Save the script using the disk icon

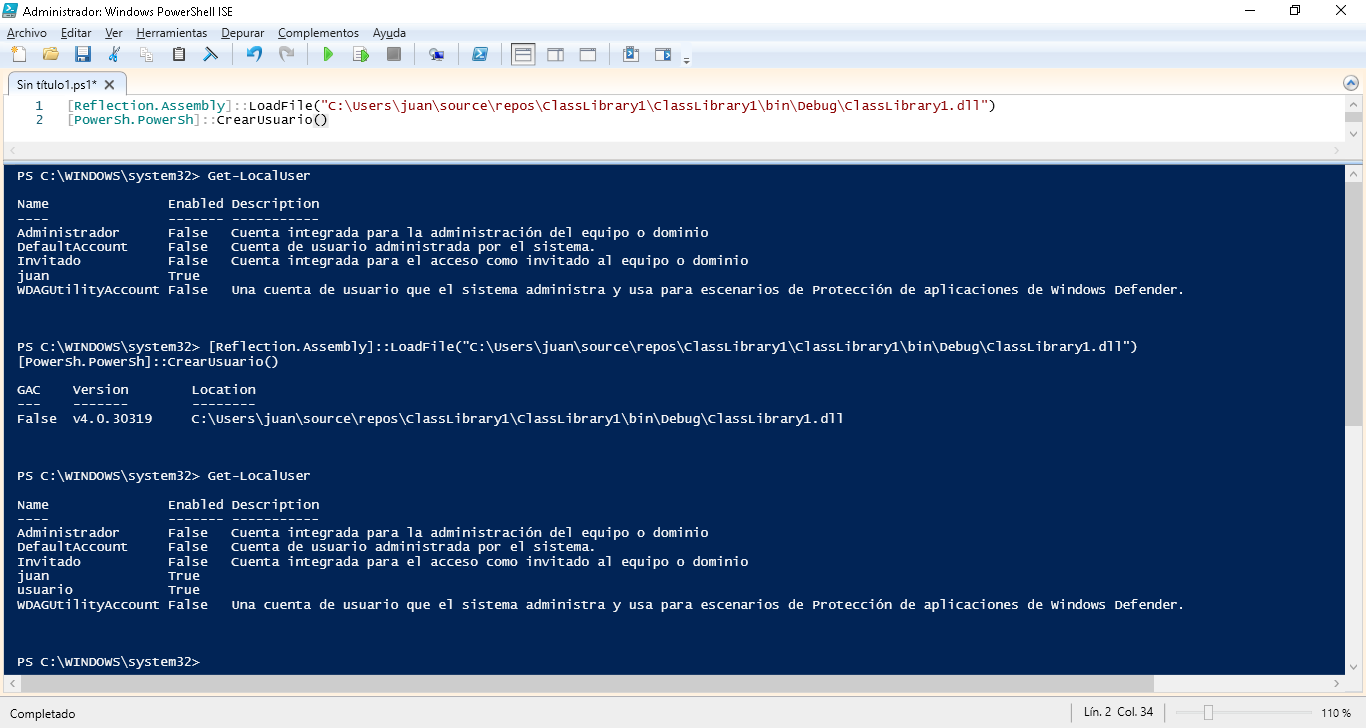coord(83,54)
